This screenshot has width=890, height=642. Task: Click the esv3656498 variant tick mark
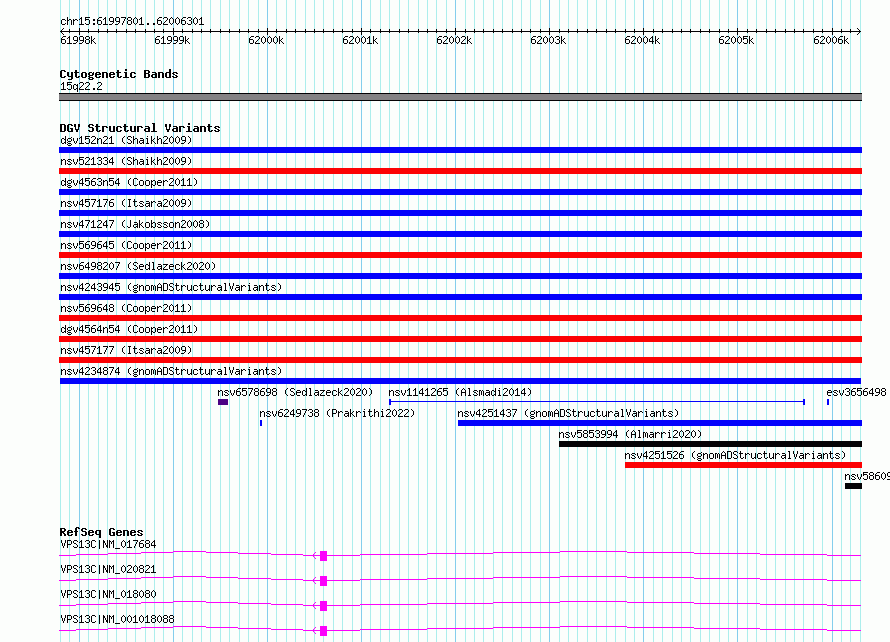(x=828, y=402)
